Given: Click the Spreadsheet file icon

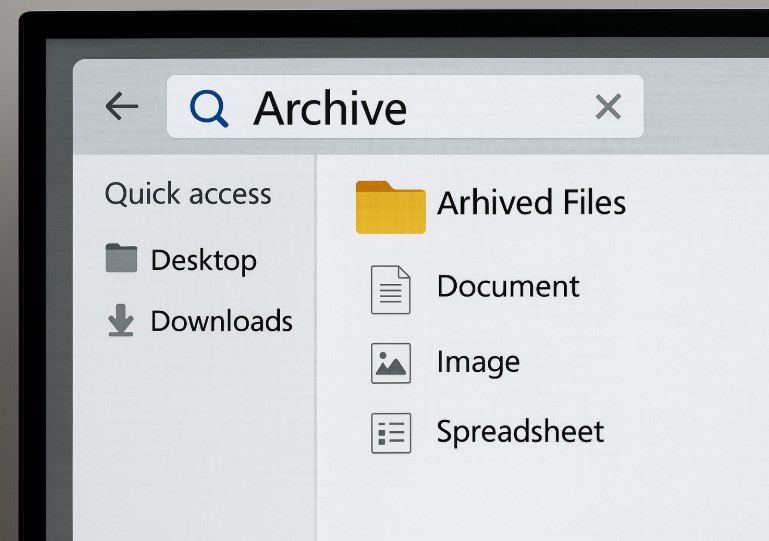Looking at the screenshot, I should click(x=391, y=433).
